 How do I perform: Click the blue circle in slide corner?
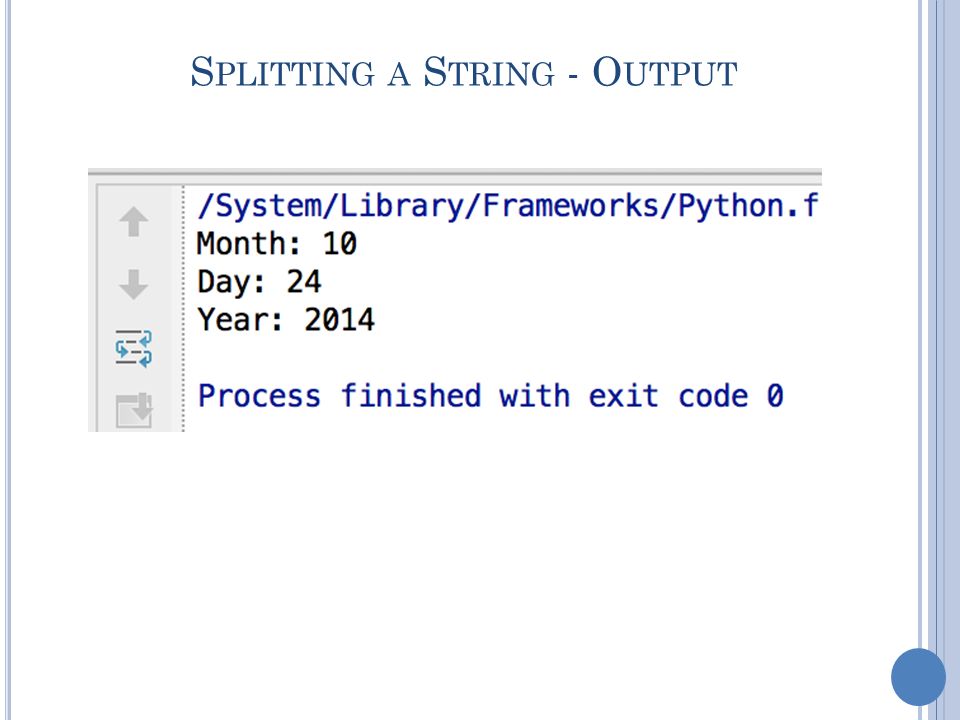(x=918, y=677)
